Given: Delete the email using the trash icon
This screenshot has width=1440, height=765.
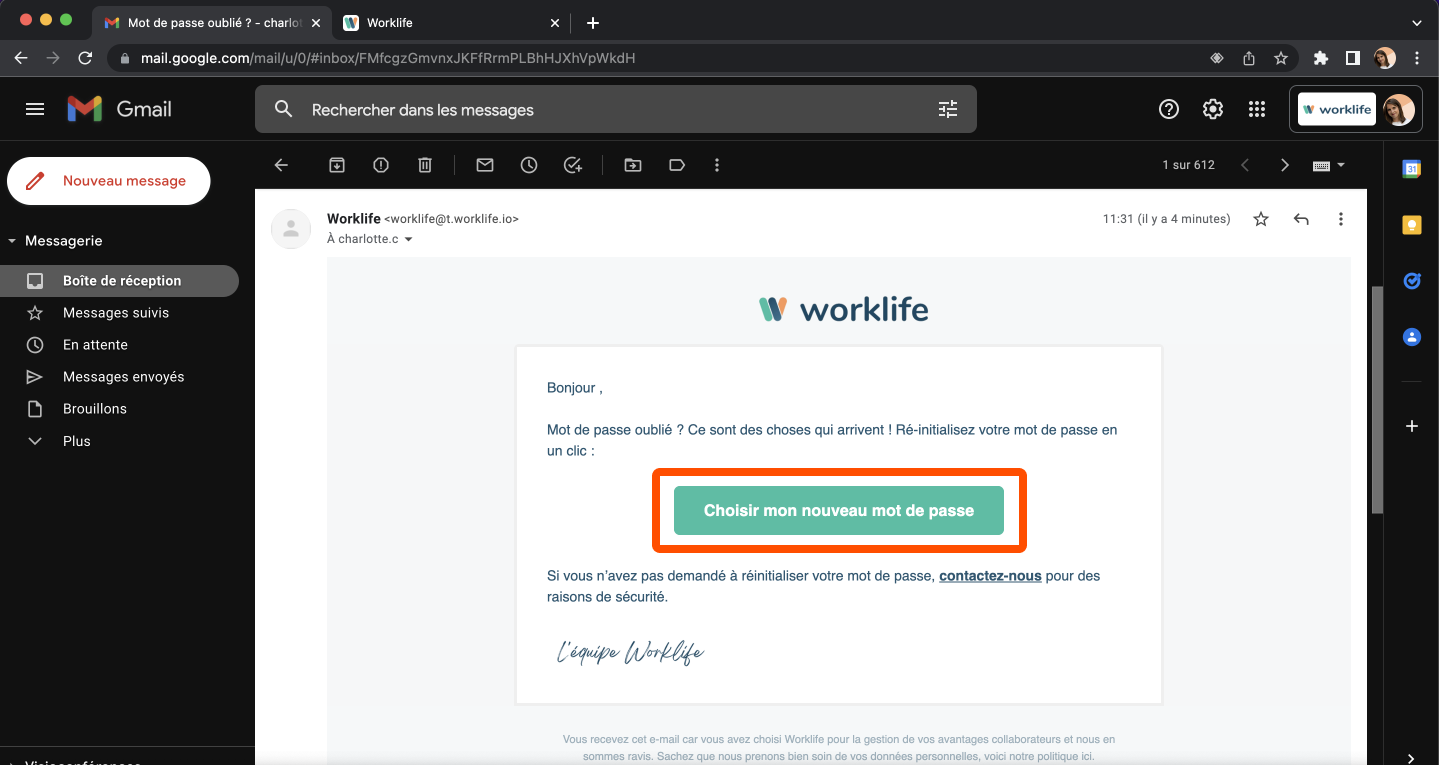Looking at the screenshot, I should click(425, 165).
